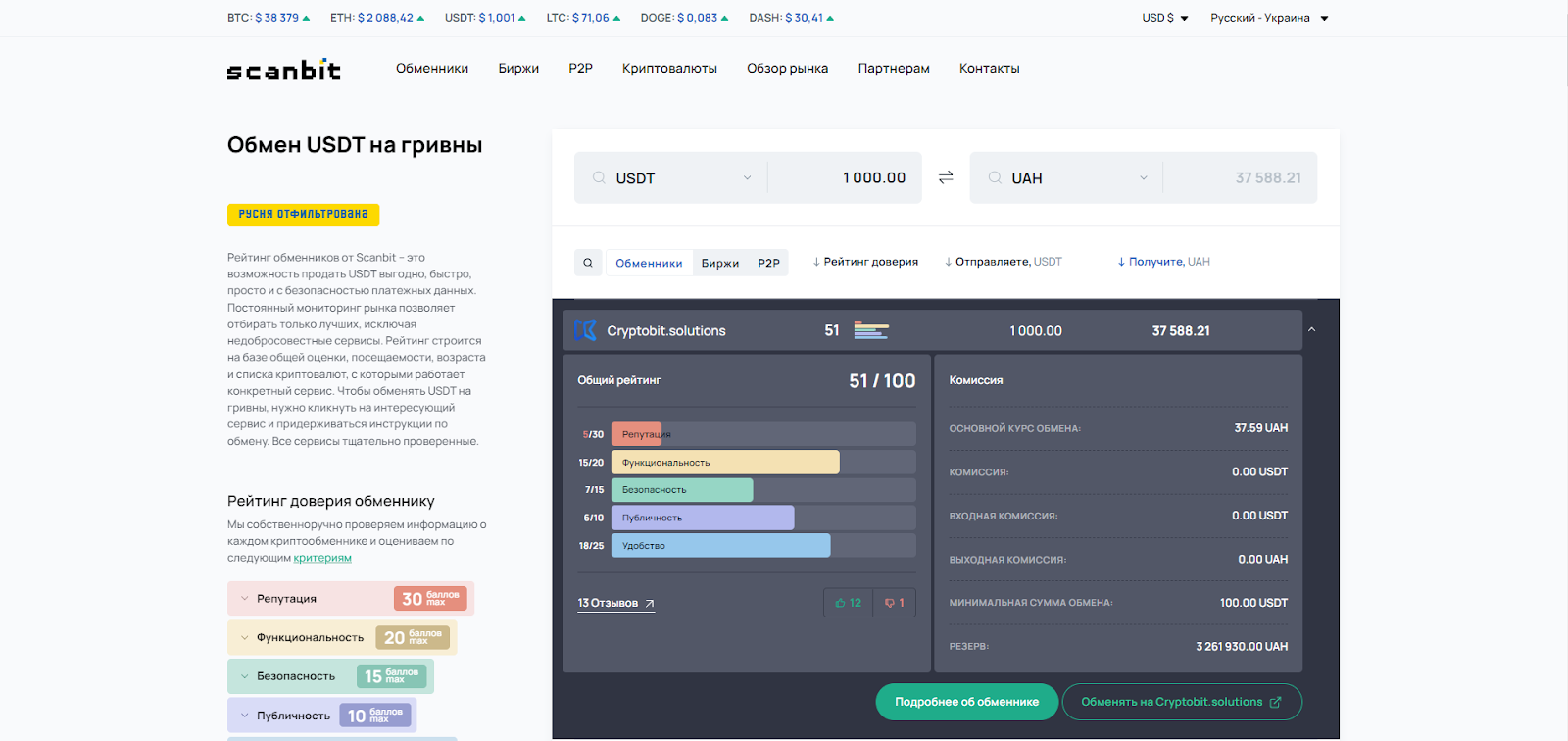Screen dimensions: 1568x741
Task: Open the UAH currency selector chevron
Action: click(x=1143, y=177)
